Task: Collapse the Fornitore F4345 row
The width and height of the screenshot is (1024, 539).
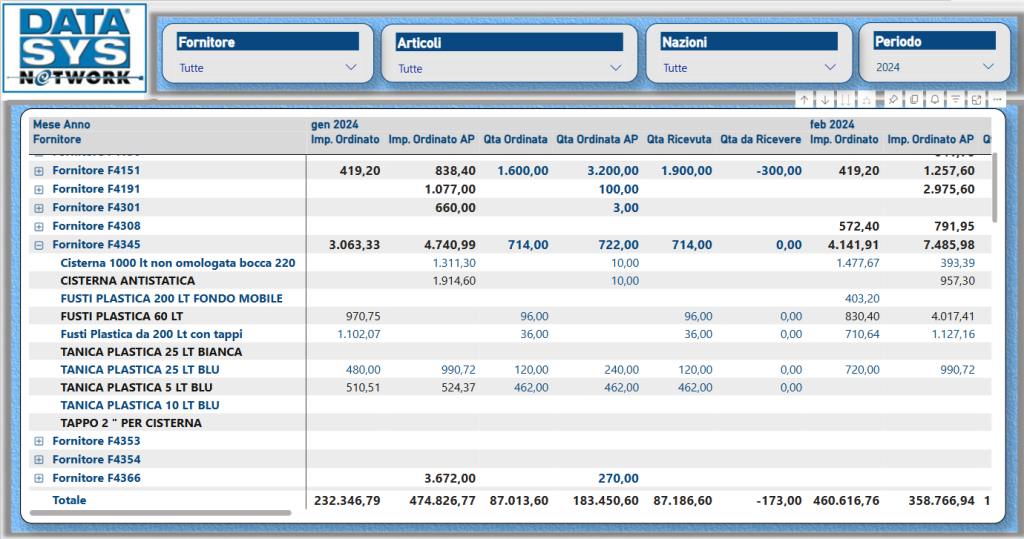Action: coord(39,245)
